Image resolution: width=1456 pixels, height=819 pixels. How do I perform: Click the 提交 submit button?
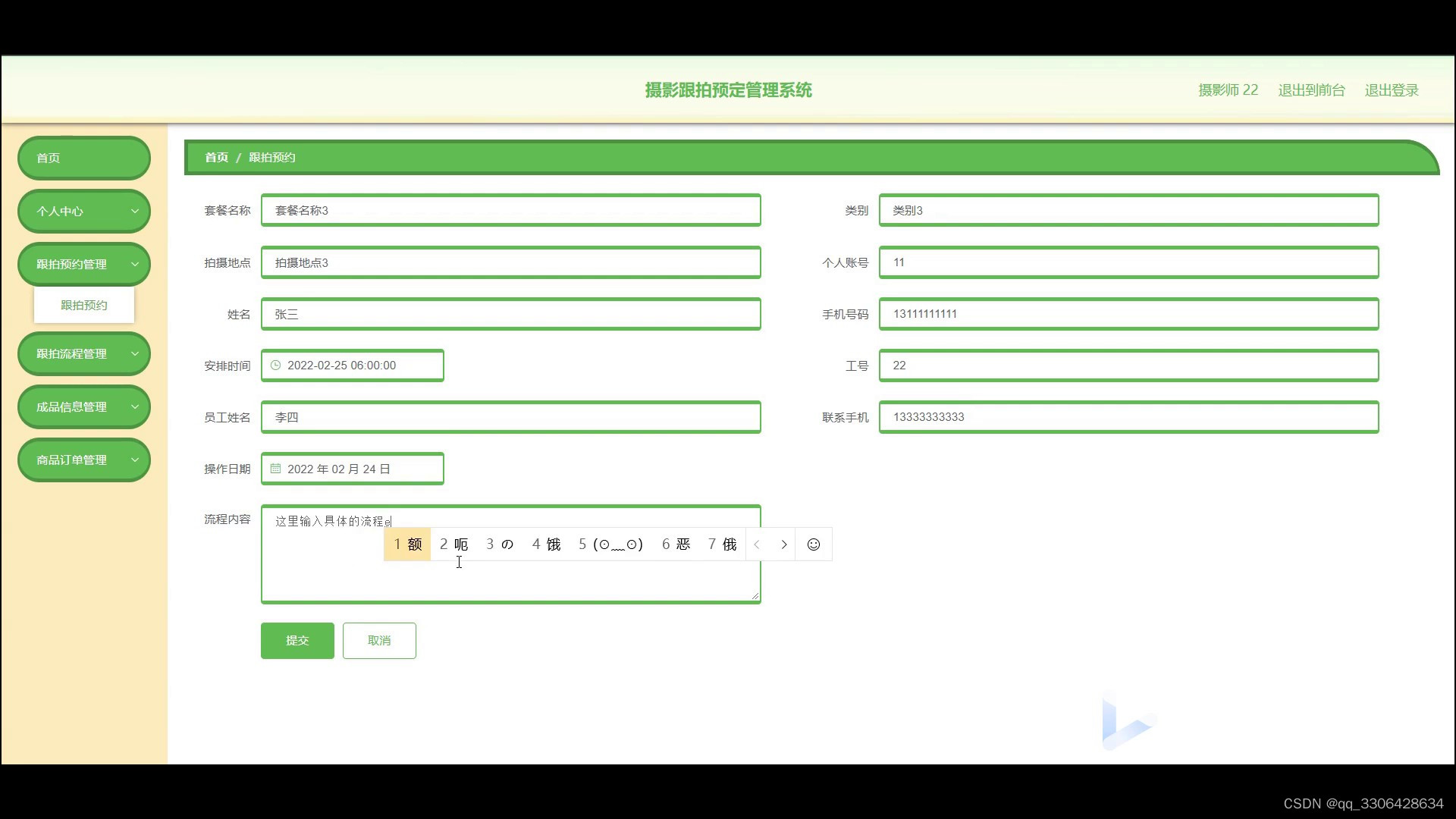point(297,641)
